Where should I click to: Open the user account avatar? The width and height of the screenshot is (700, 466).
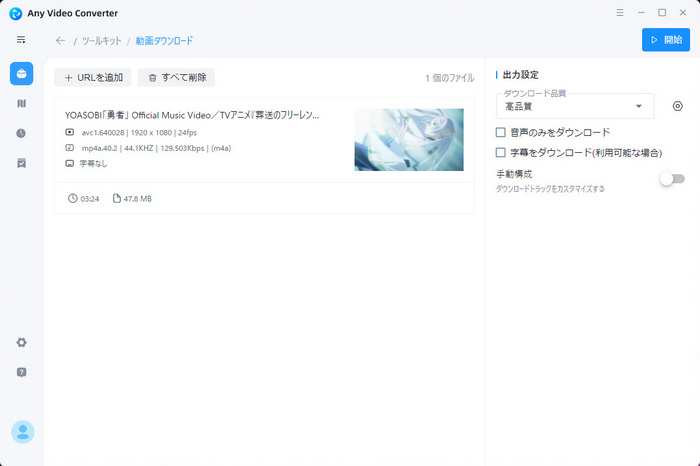pyautogui.click(x=23, y=432)
